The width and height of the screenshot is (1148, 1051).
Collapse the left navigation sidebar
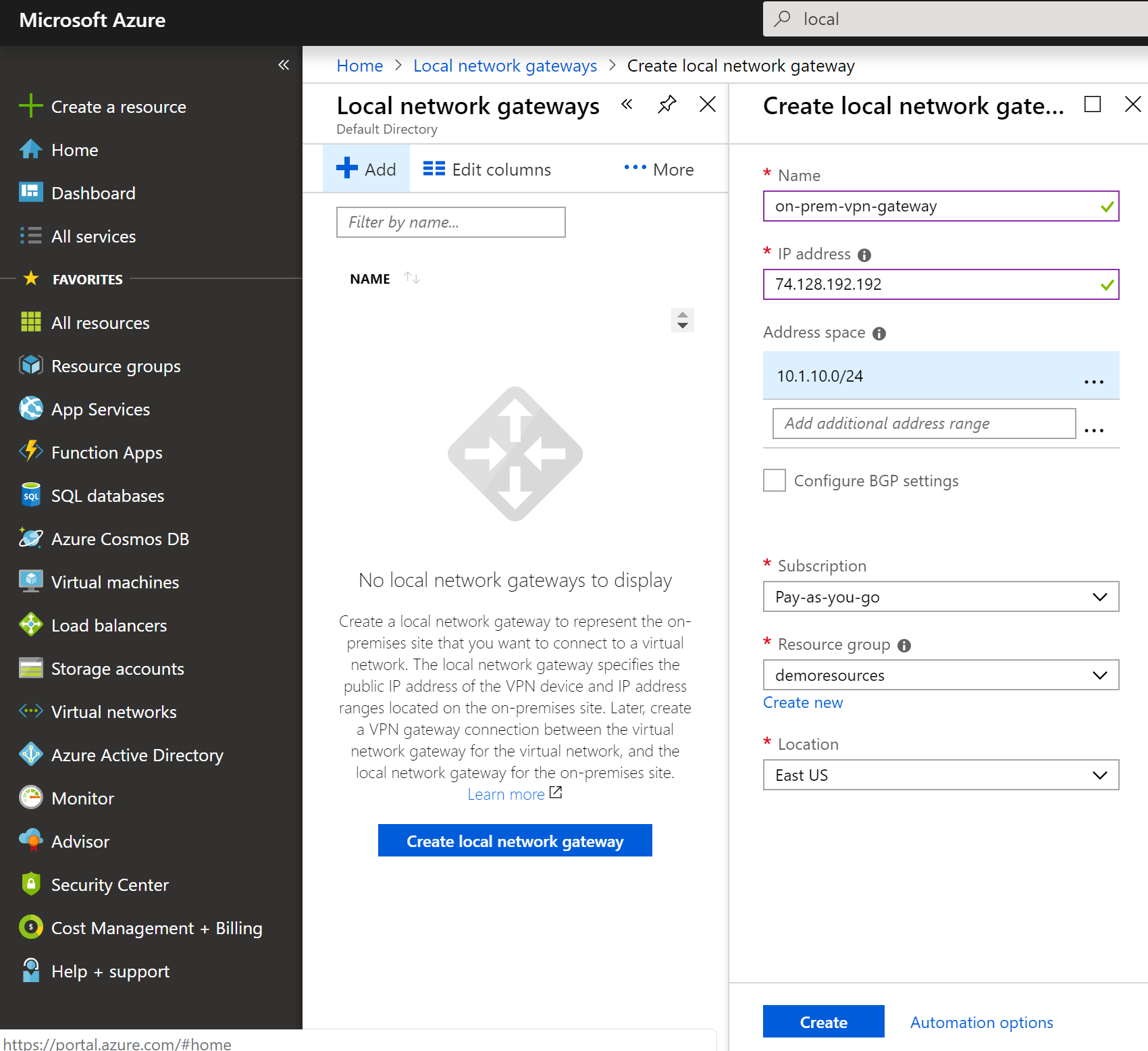(283, 65)
